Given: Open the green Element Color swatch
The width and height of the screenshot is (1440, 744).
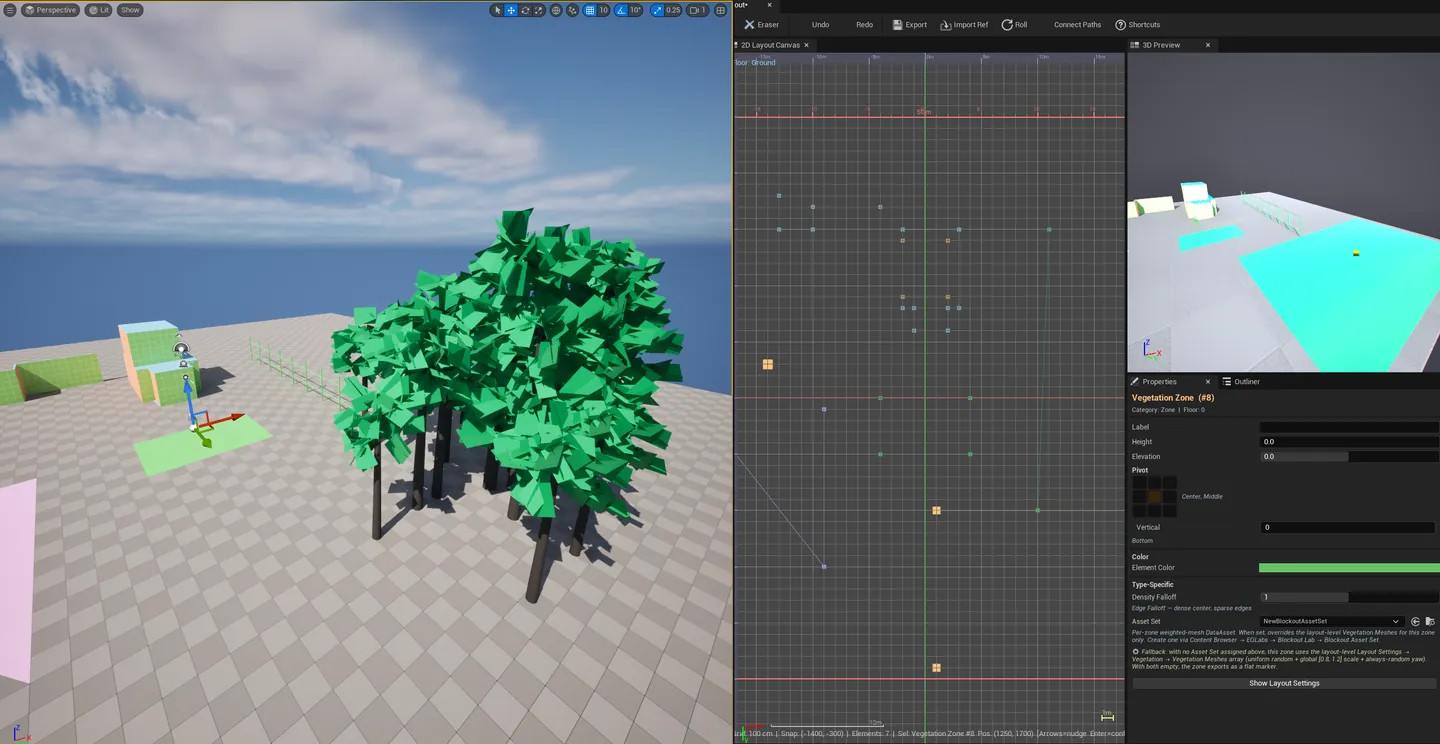Looking at the screenshot, I should (x=1349, y=567).
